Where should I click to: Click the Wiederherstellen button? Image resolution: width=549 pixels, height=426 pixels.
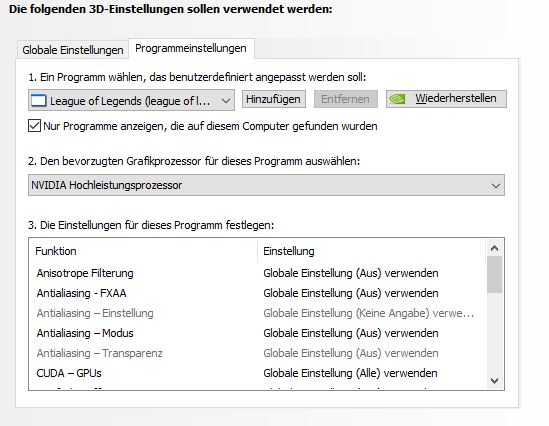tap(446, 99)
